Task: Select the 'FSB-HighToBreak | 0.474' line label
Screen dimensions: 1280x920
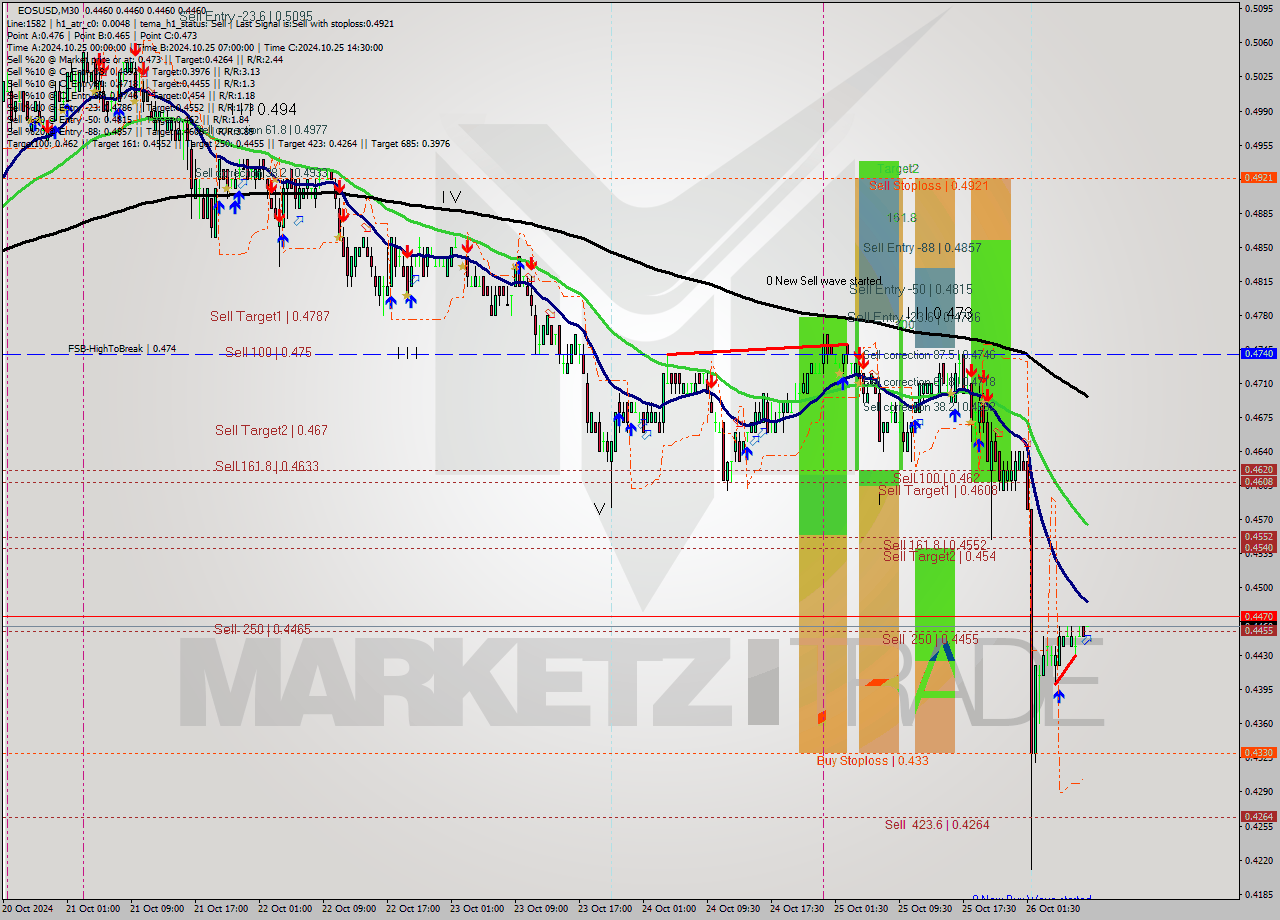Action: [122, 349]
